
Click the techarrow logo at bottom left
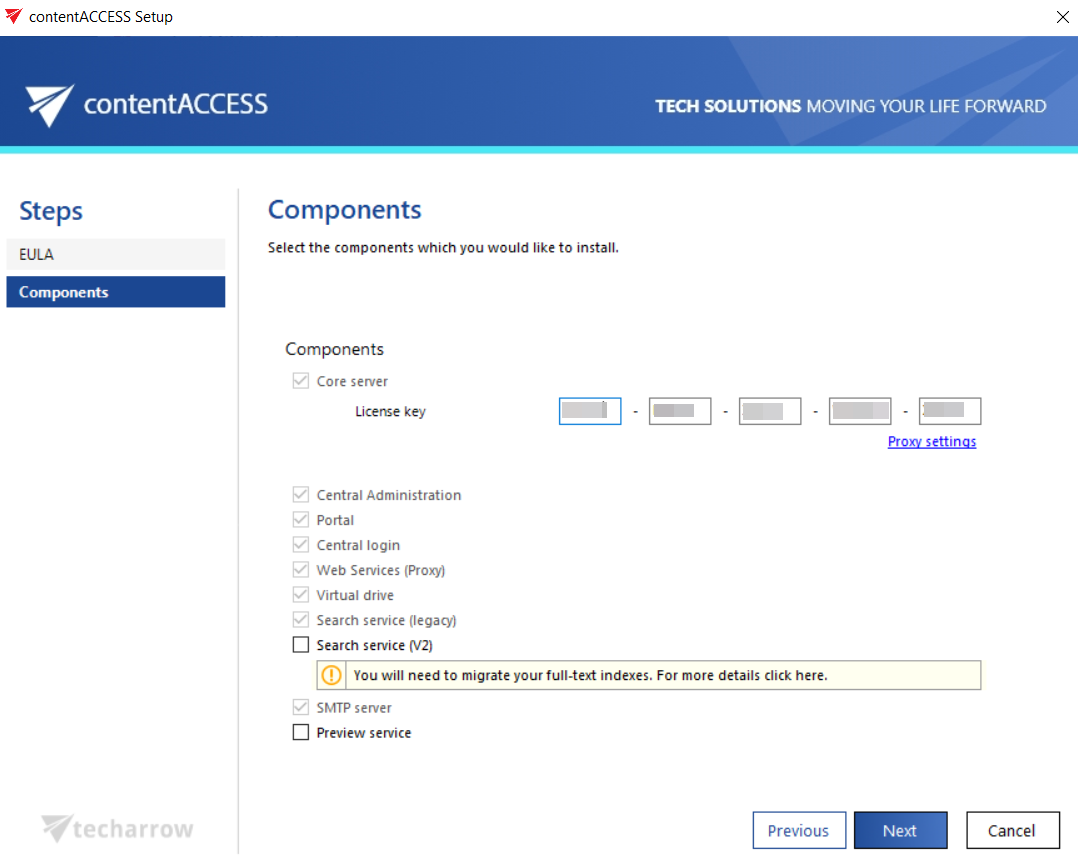(118, 828)
